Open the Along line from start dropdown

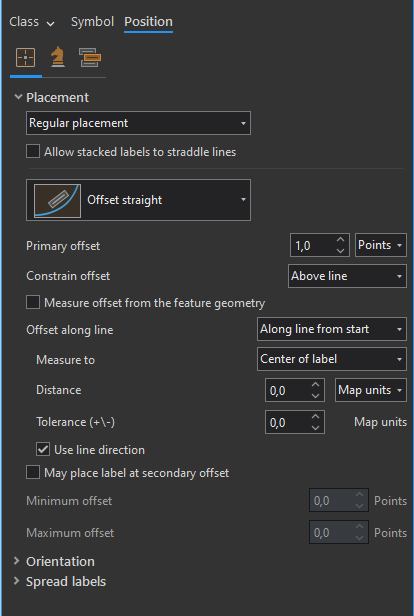coord(332,329)
